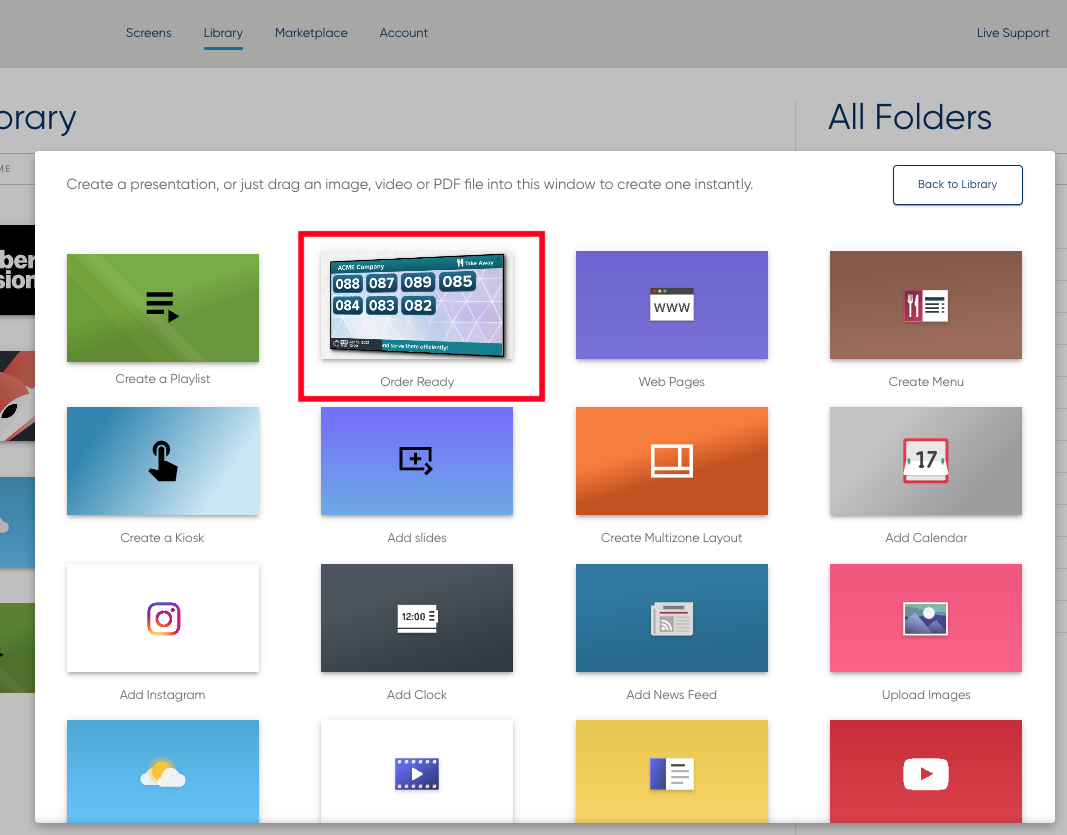1067x835 pixels.
Task: Open the Order Ready template thumbnail
Action: [x=416, y=305]
